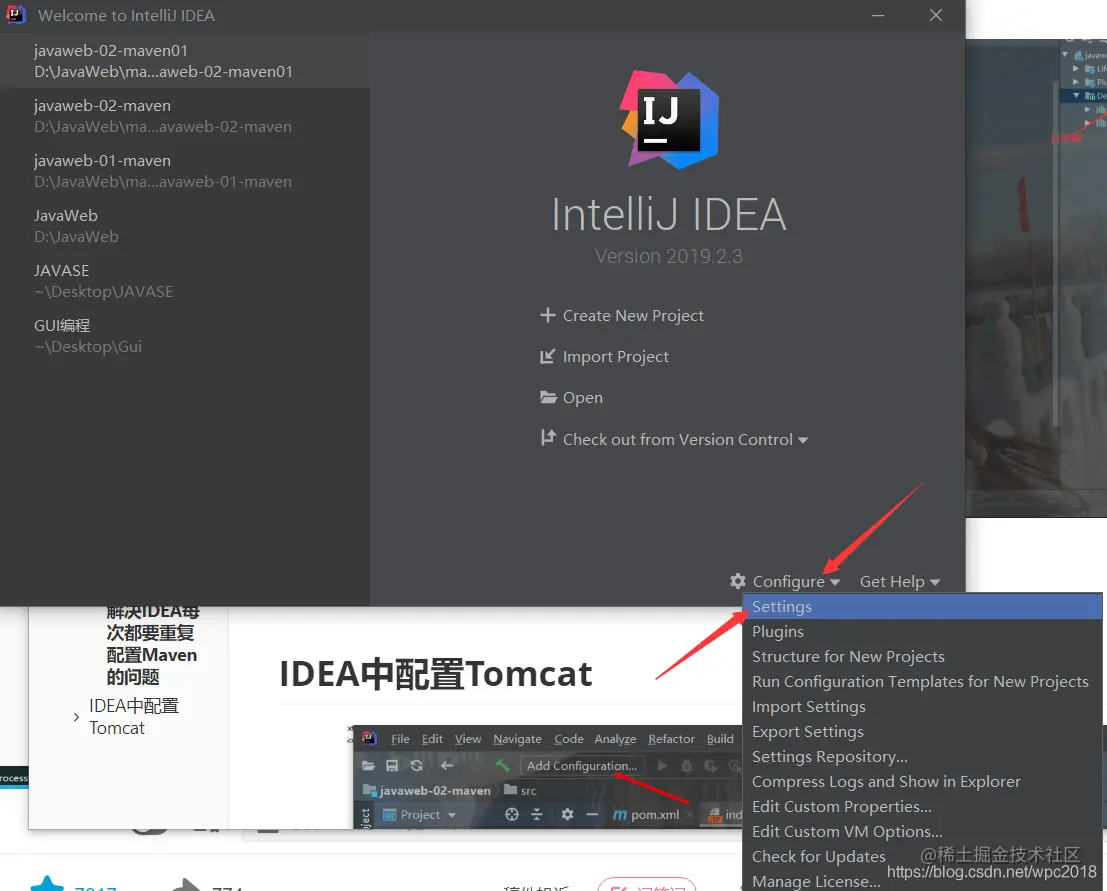This screenshot has height=891, width=1107.
Task: Choose Run Configuration Templates for New Projects
Action: coord(922,681)
